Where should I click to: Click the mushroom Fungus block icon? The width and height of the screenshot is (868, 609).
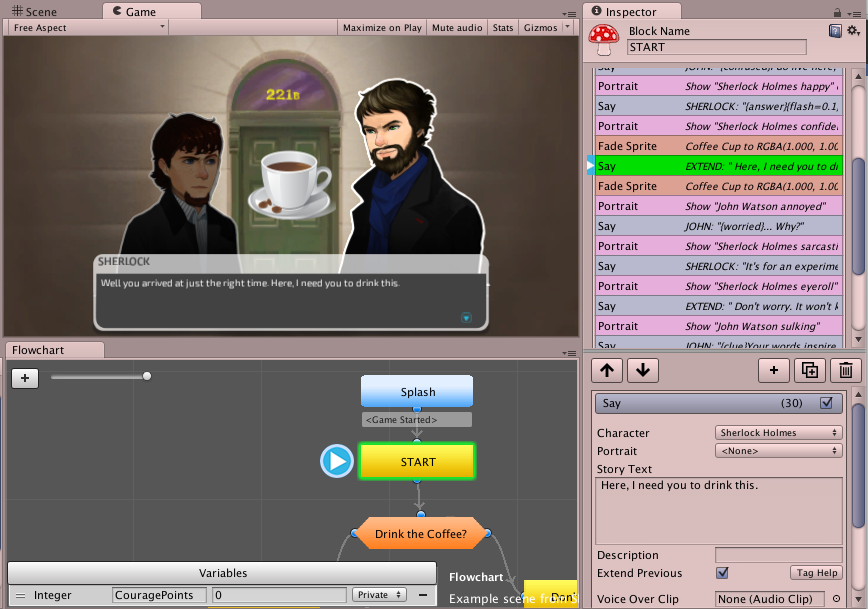click(604, 40)
